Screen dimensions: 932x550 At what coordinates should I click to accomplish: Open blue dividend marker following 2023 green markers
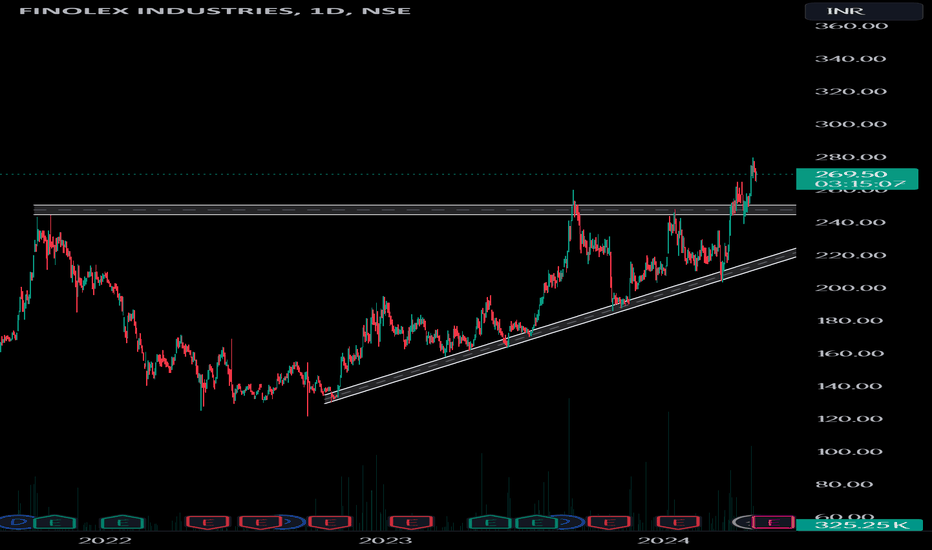coord(569,523)
